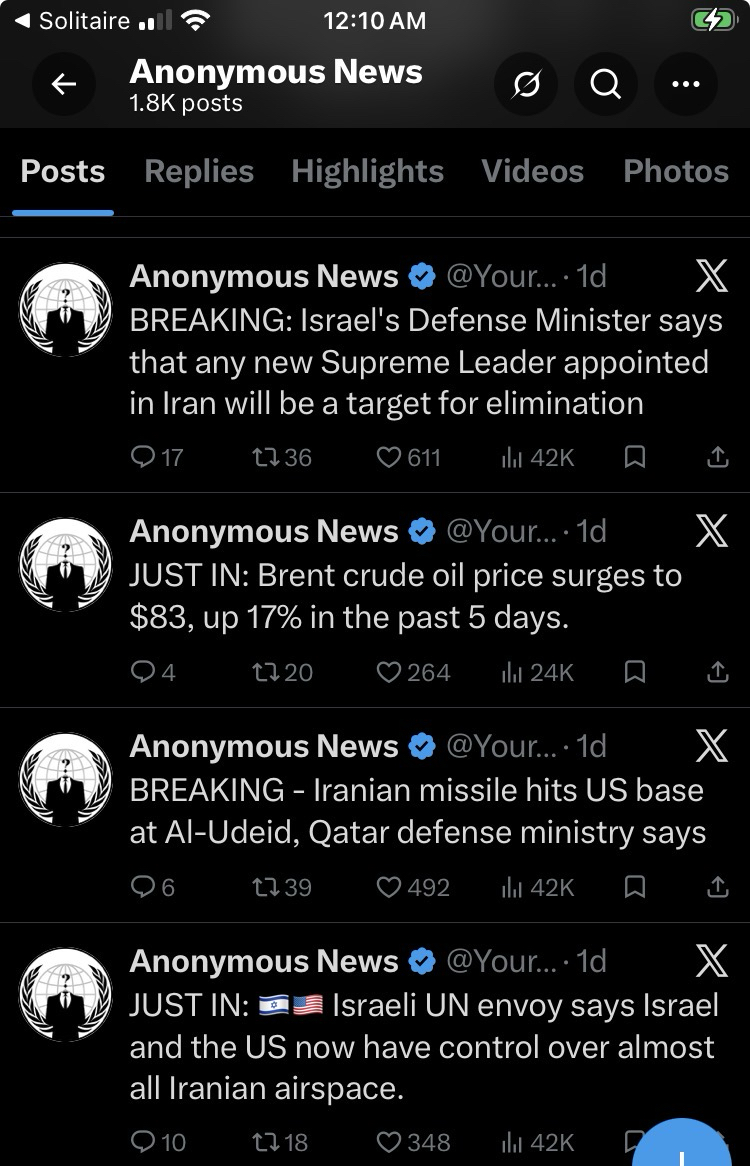Share the Israel's Defense Minister post
This screenshot has width=750, height=1166.
coord(717,458)
